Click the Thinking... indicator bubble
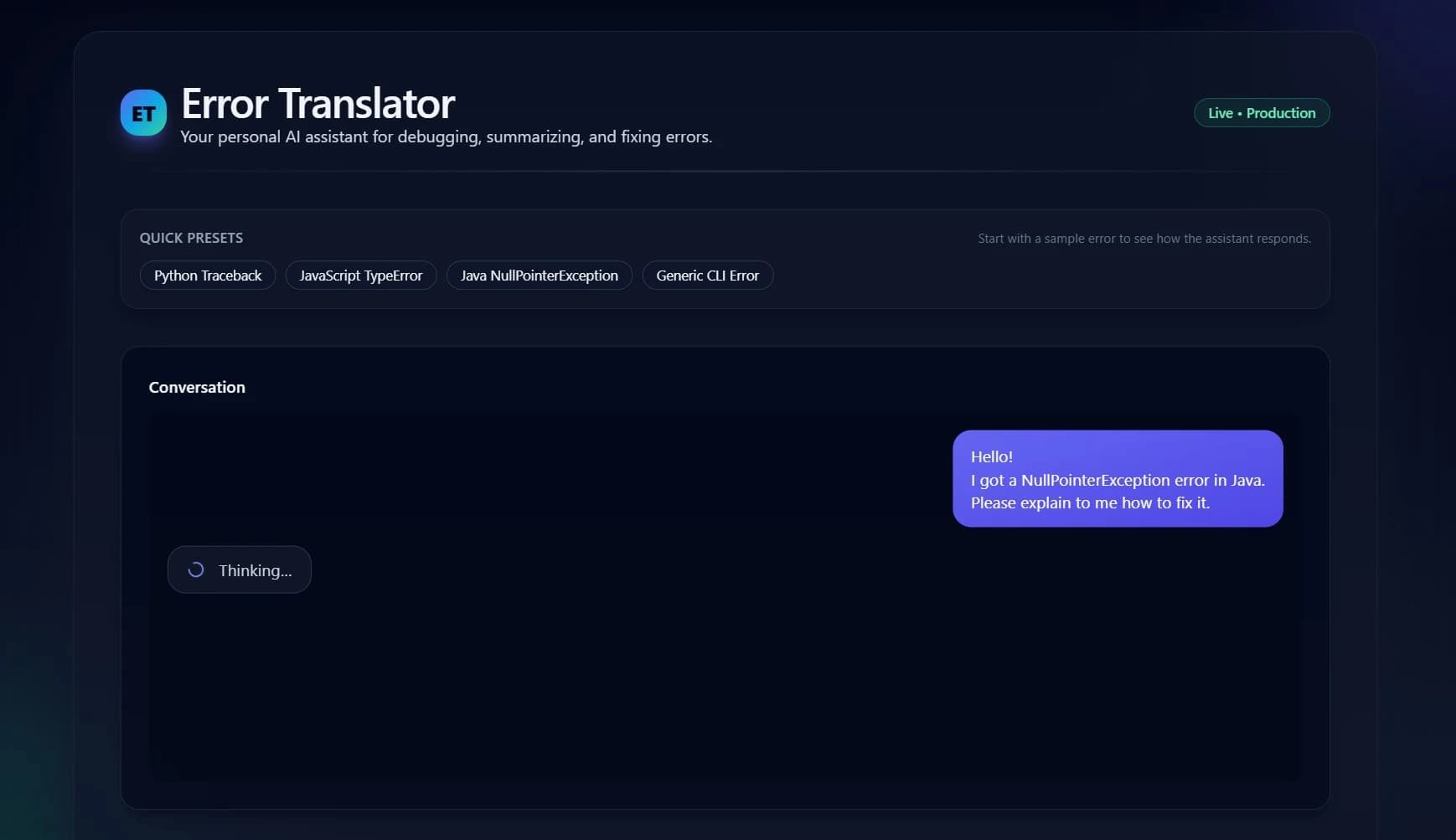Viewport: 1456px width, 840px height. tap(239, 569)
